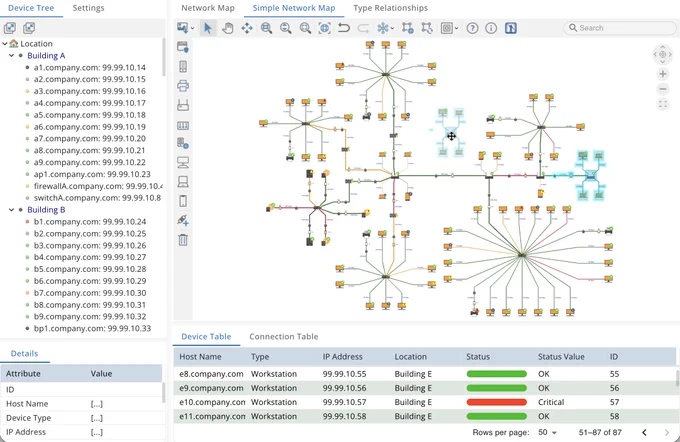The height and width of the screenshot is (442, 680).
Task: Undo the last map action
Action: pos(344,28)
